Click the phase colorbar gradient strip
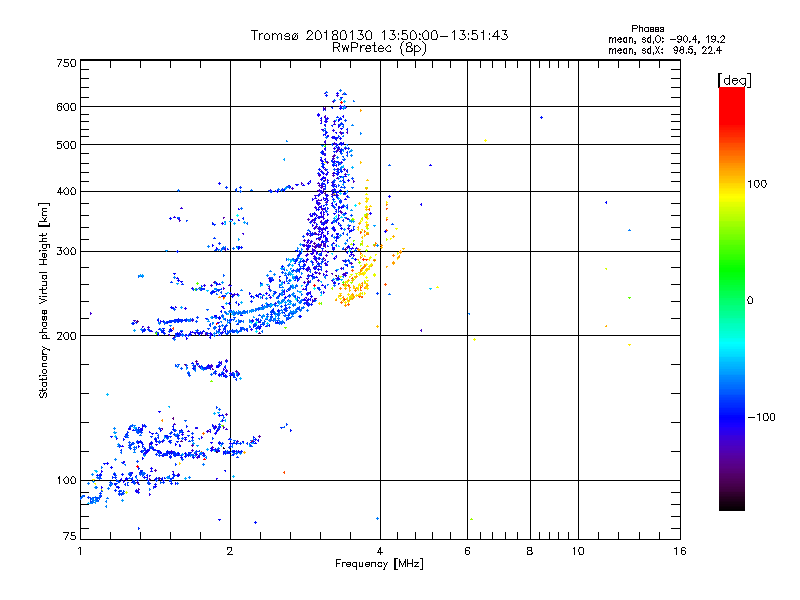 click(732, 299)
